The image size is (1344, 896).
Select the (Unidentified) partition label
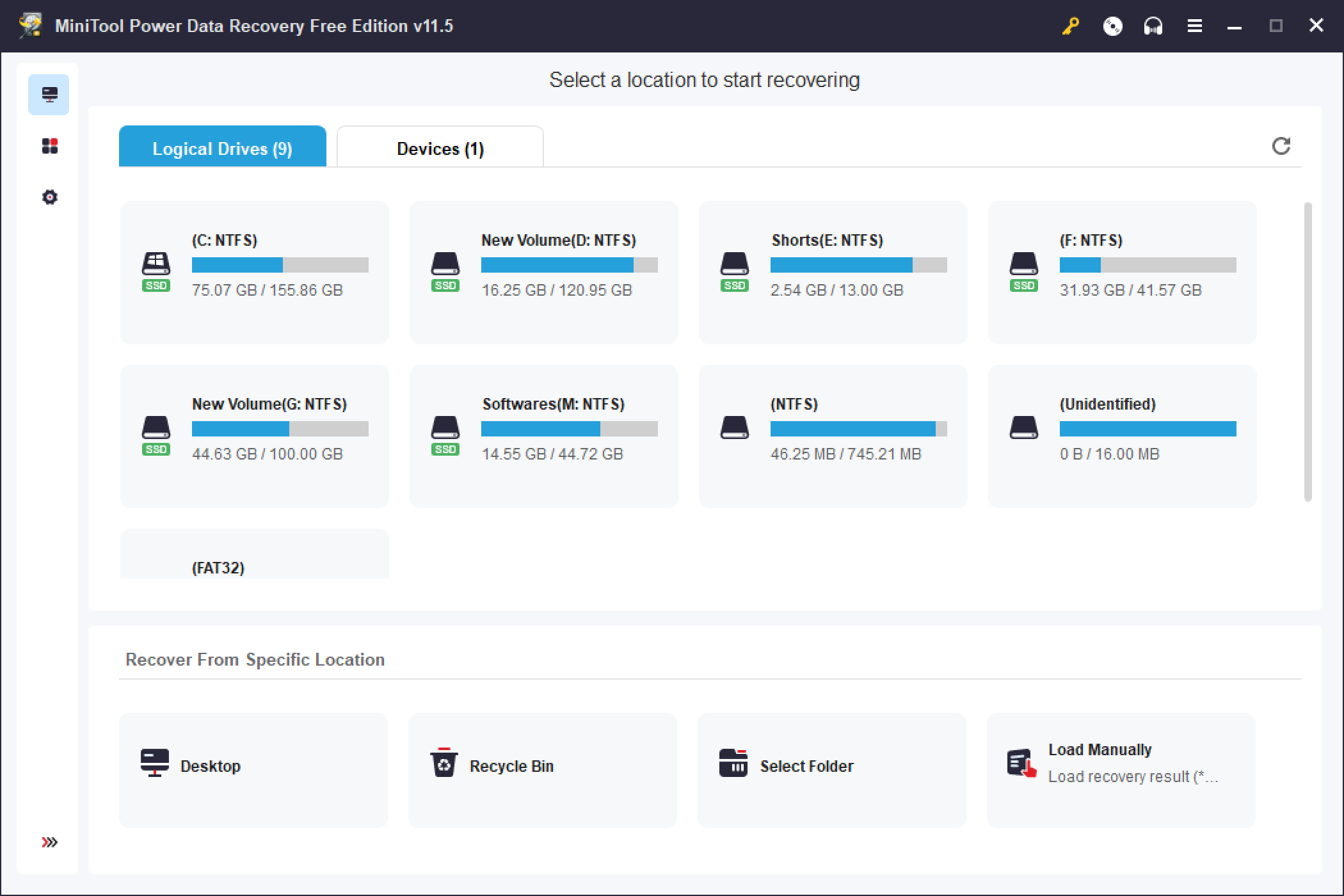pyautogui.click(x=1108, y=404)
